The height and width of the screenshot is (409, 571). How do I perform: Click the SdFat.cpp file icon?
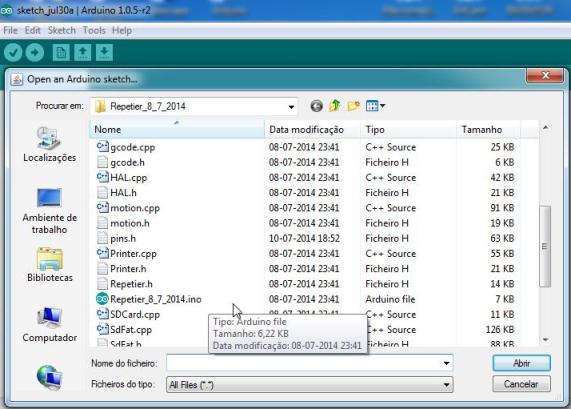[x=102, y=329]
